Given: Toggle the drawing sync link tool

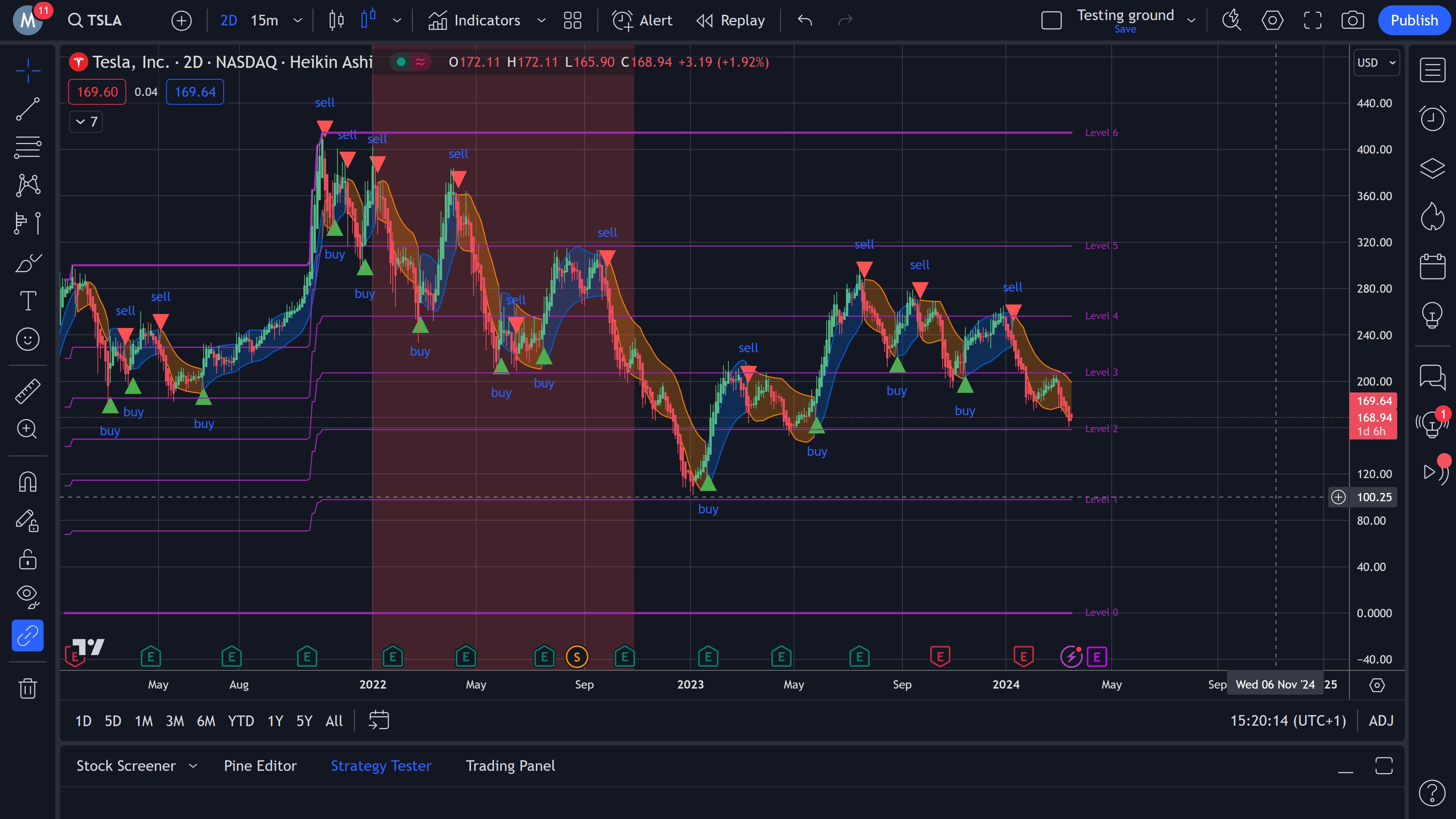Looking at the screenshot, I should pyautogui.click(x=28, y=636).
